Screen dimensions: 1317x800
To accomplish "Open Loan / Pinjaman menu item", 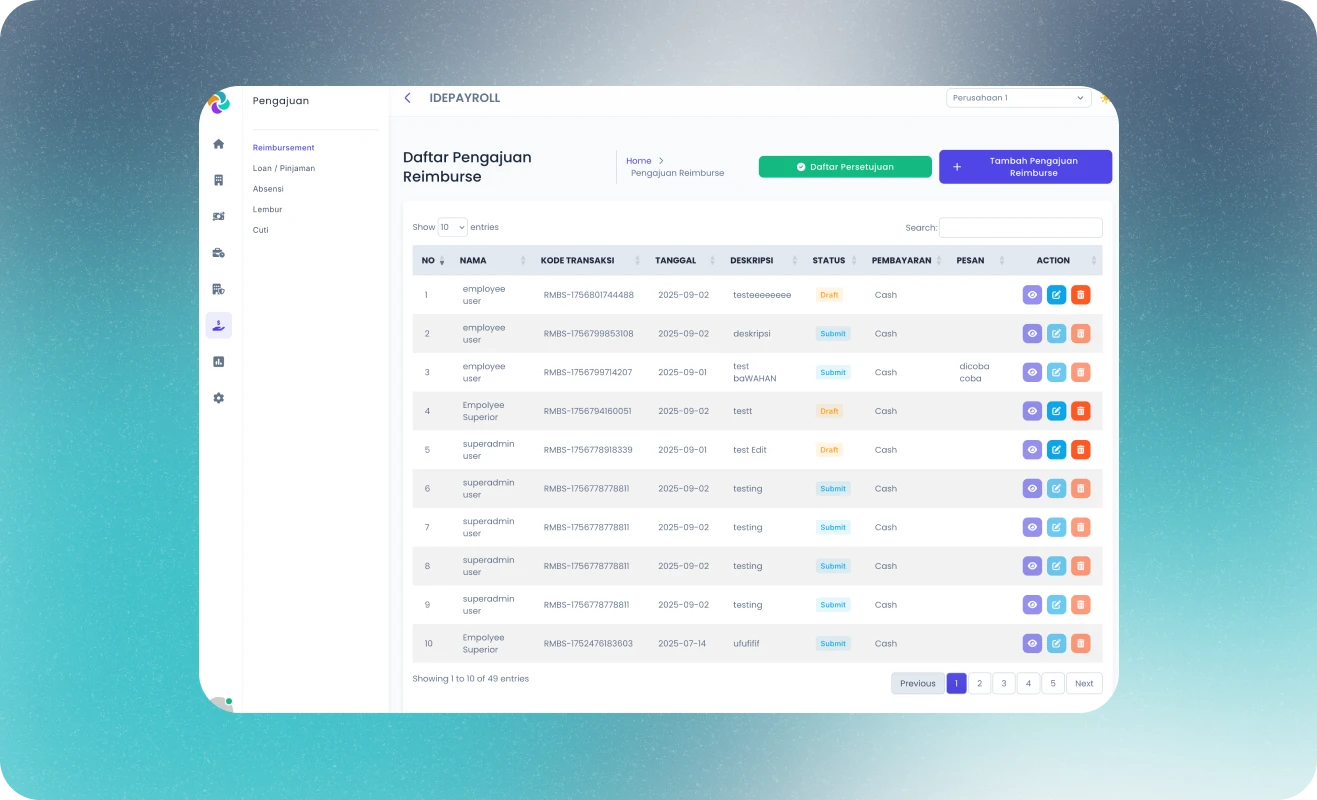I will (284, 168).
